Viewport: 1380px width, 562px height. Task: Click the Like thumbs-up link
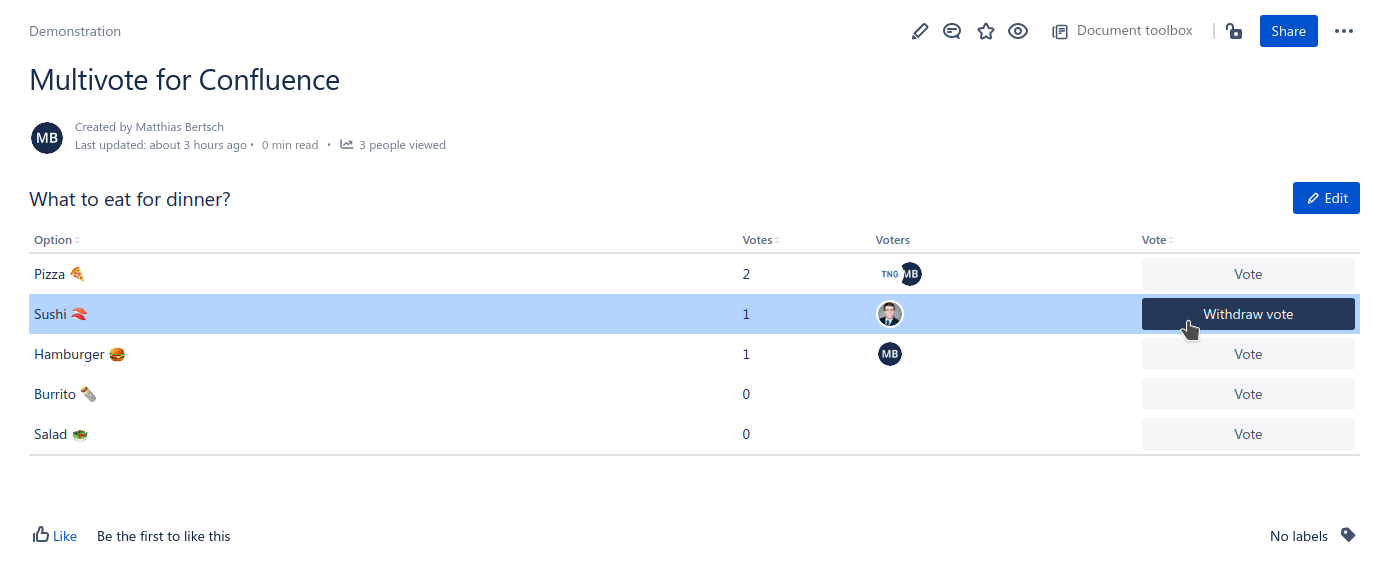pos(55,536)
